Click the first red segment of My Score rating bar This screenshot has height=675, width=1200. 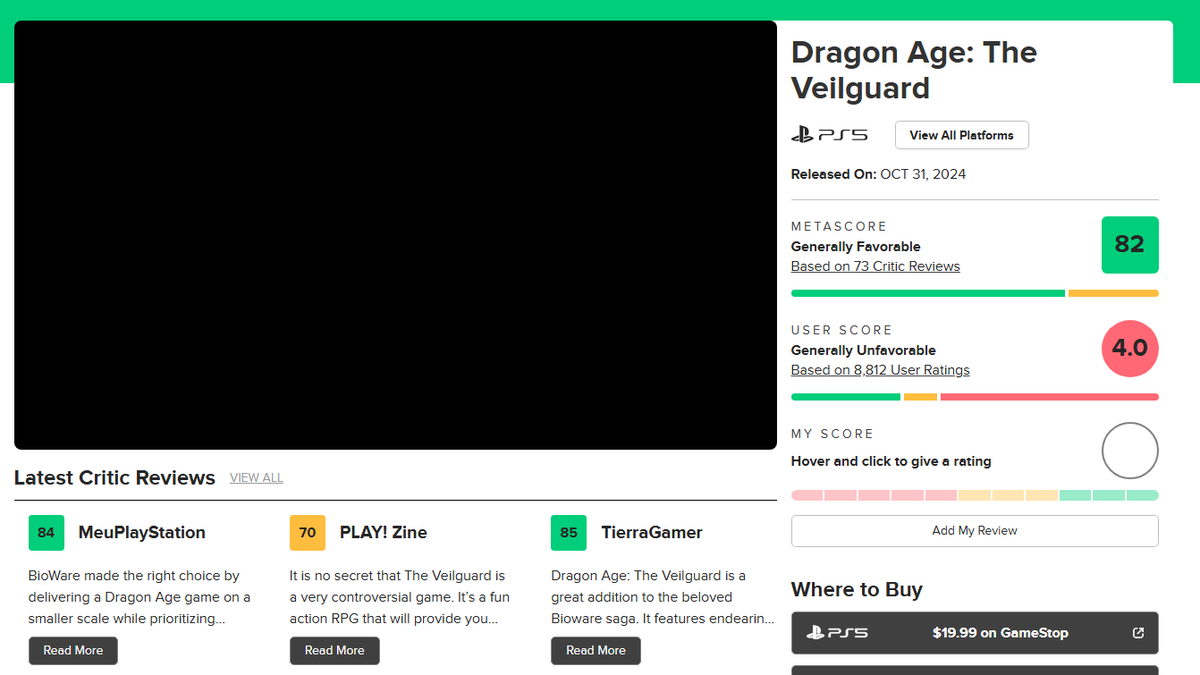point(807,495)
